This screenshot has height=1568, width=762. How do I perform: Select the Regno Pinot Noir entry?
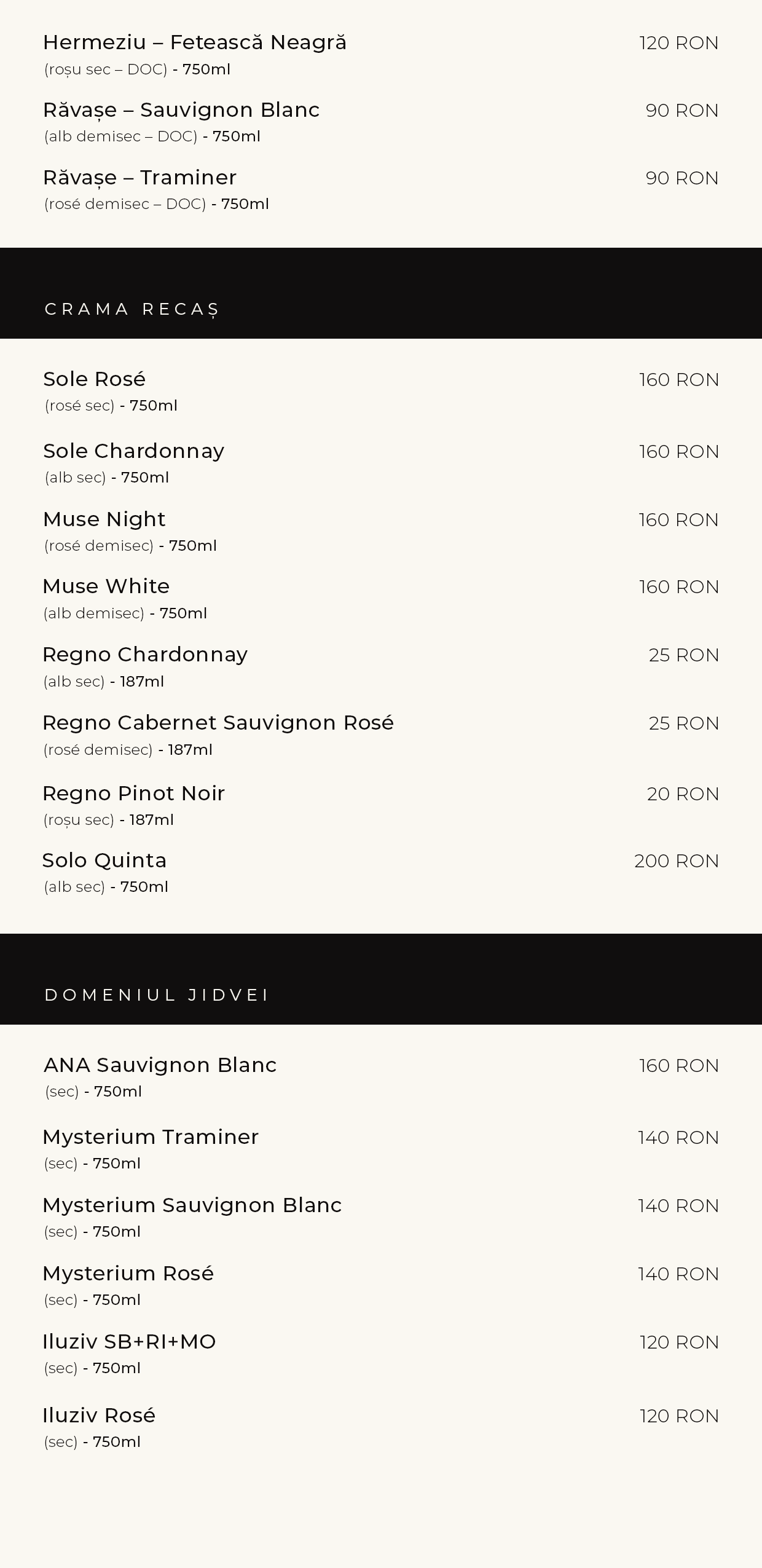pyautogui.click(x=133, y=794)
